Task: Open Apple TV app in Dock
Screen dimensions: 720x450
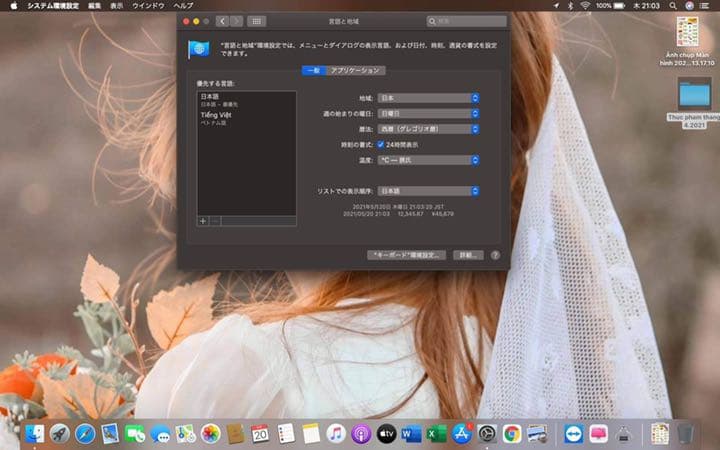Action: [x=386, y=433]
